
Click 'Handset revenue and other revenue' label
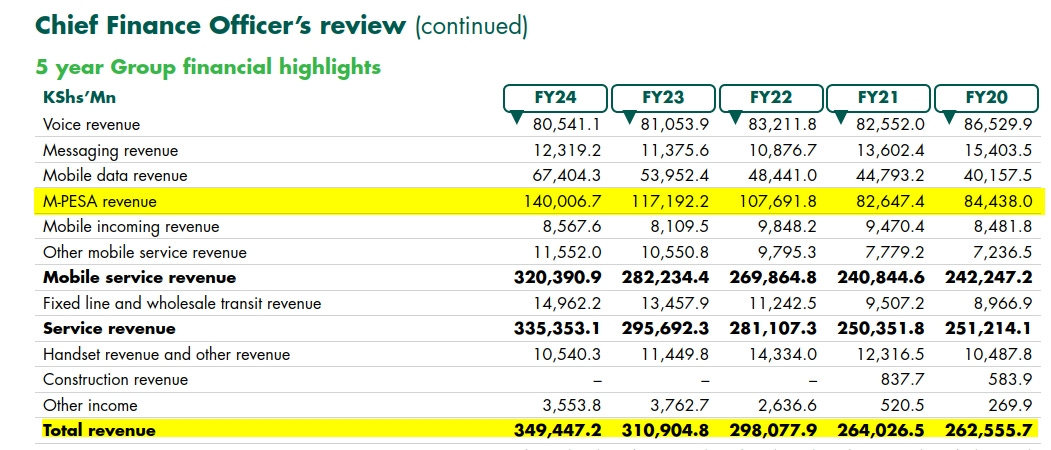[x=167, y=355]
